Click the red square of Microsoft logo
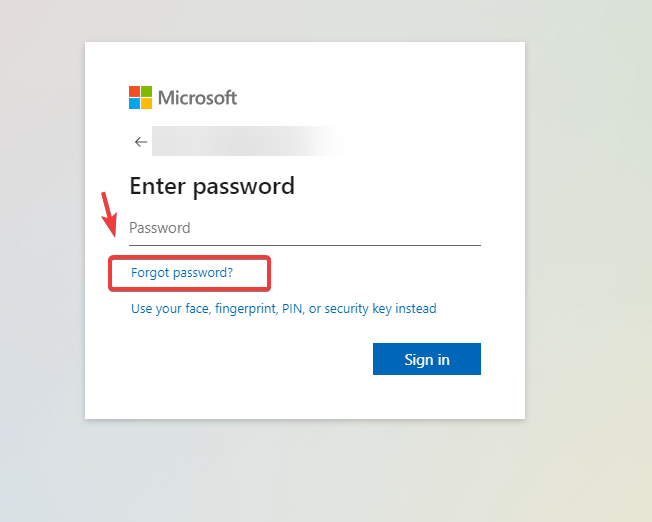 click(x=134, y=91)
